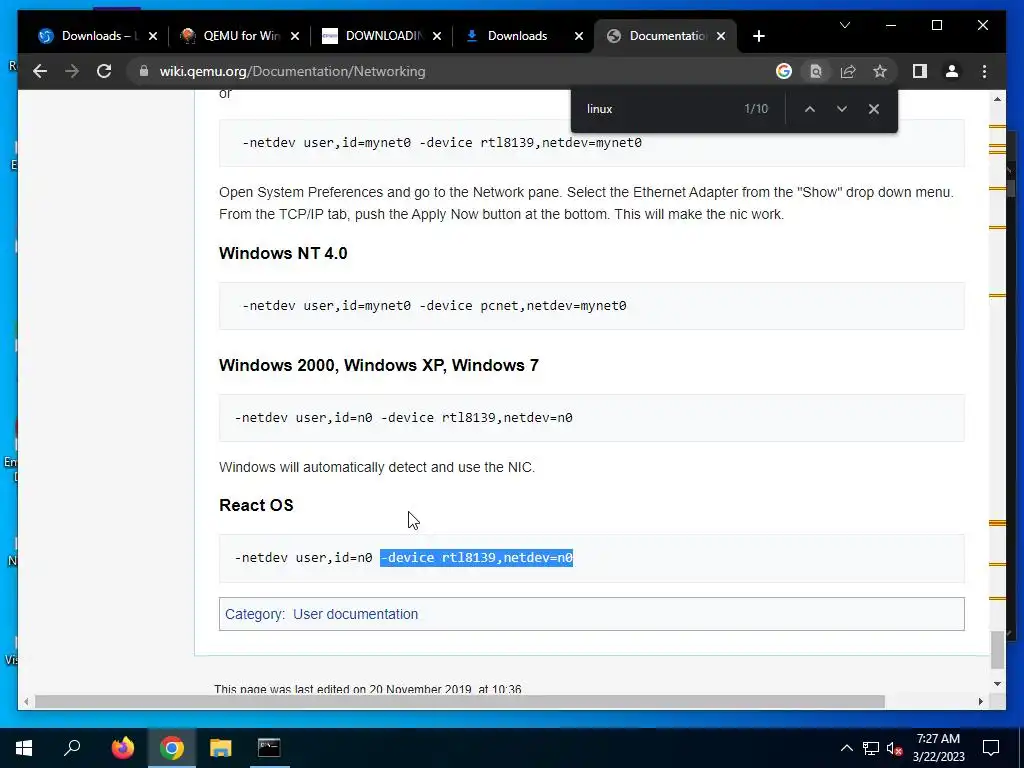View site information via the lock icon
1024x768 pixels.
point(144,71)
